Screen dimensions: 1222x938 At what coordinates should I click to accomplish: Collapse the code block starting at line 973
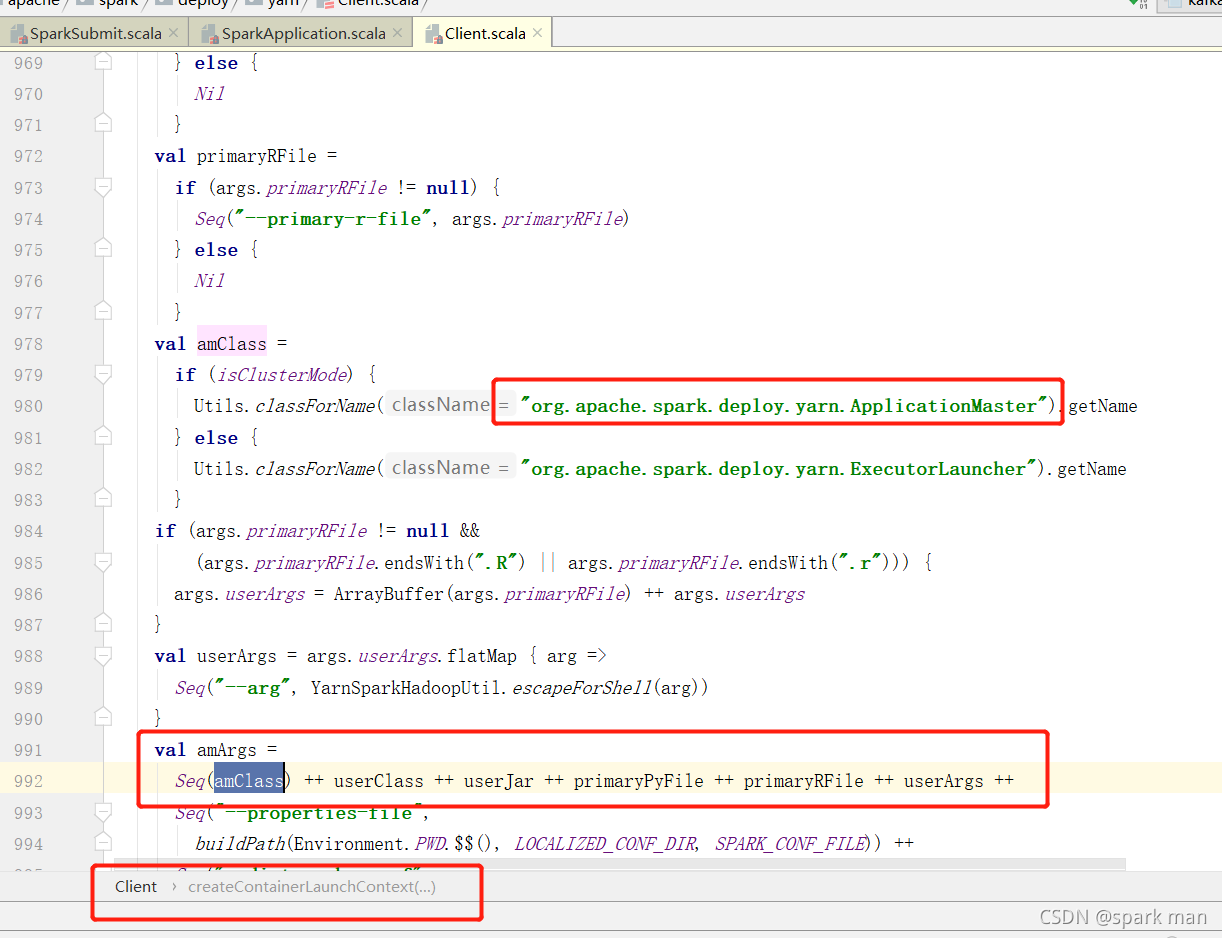[103, 187]
